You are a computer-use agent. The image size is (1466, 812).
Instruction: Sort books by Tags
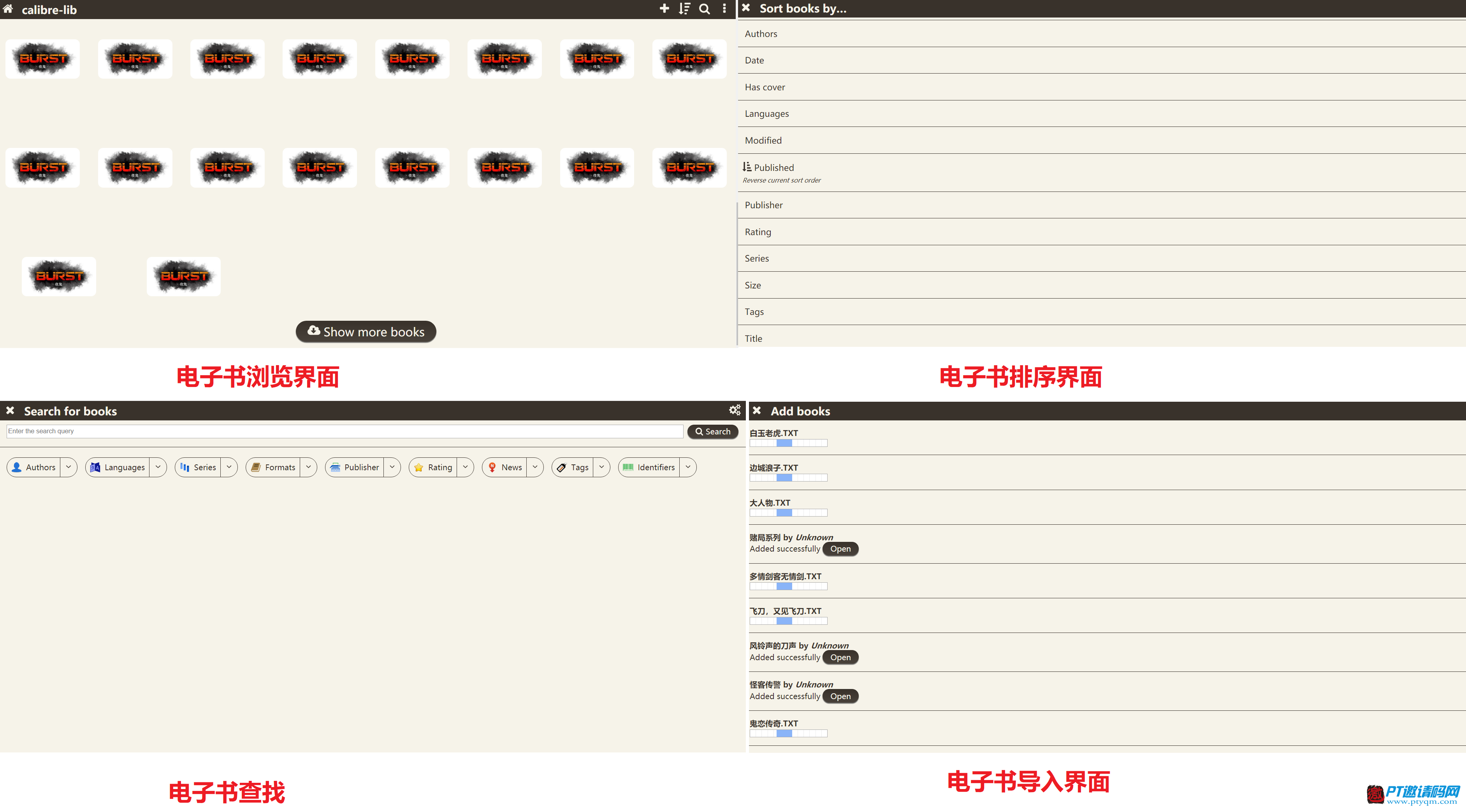pyautogui.click(x=1101, y=312)
